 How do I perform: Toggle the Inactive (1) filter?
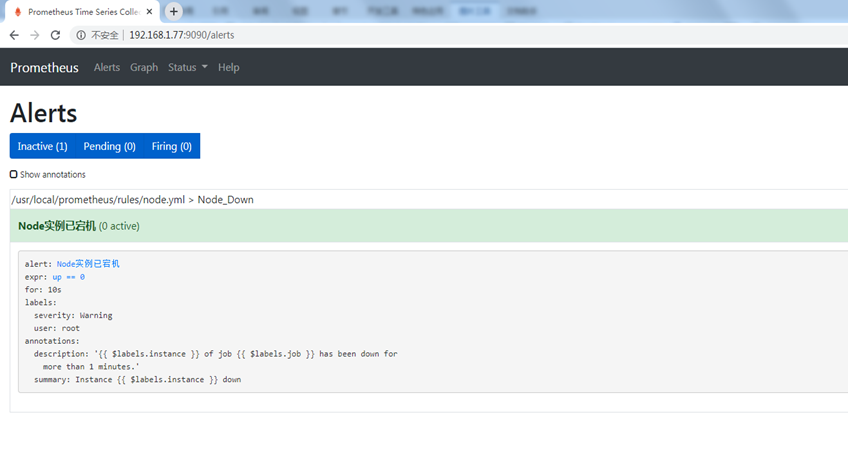click(42, 146)
